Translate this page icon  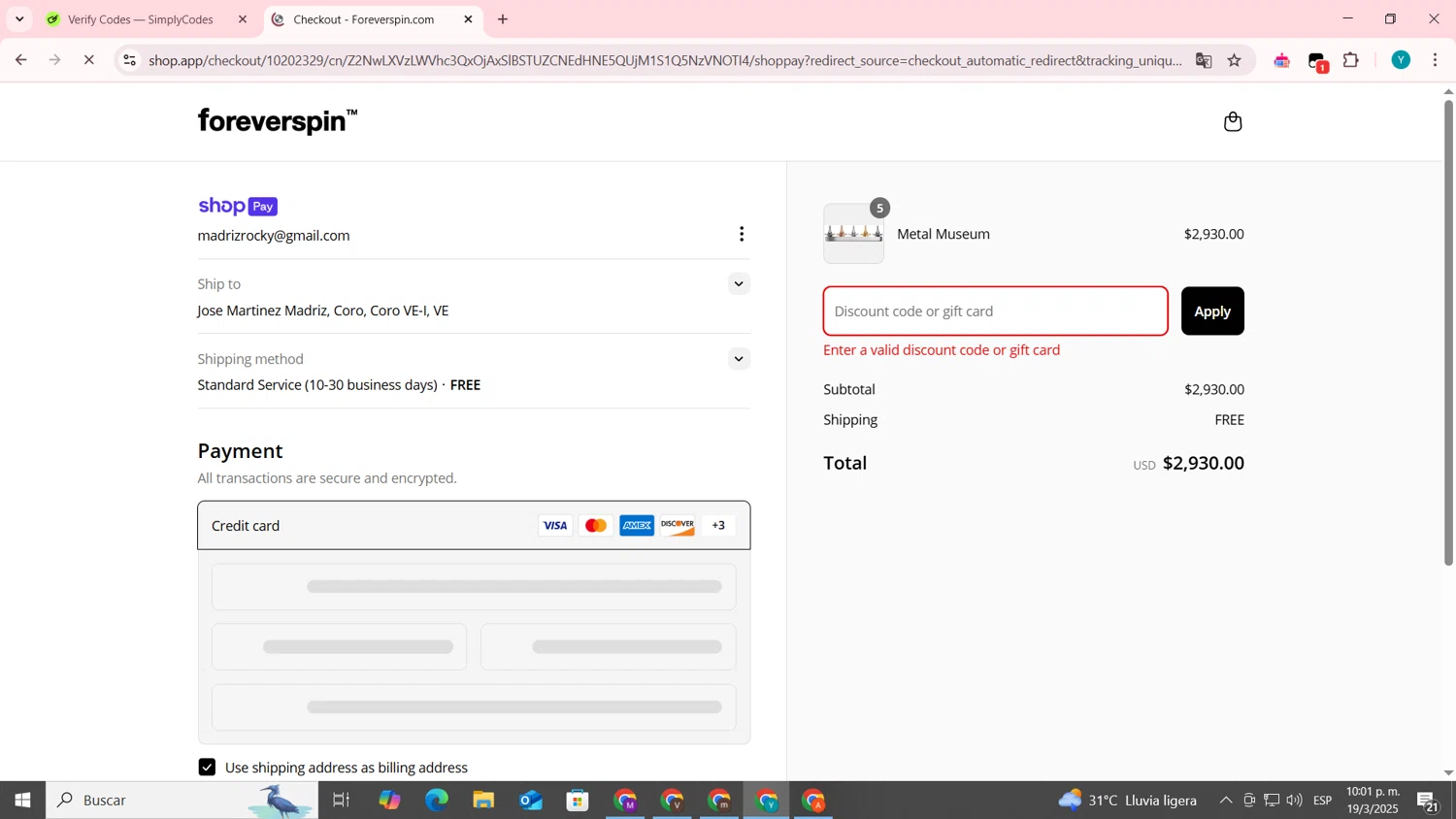(1204, 60)
